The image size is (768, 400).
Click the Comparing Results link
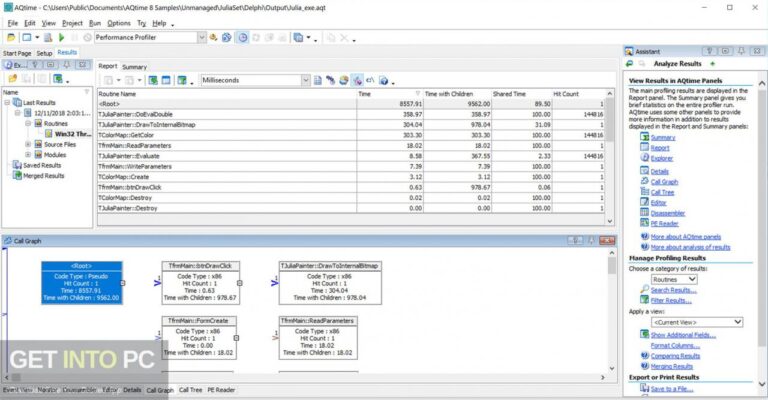click(x=675, y=356)
